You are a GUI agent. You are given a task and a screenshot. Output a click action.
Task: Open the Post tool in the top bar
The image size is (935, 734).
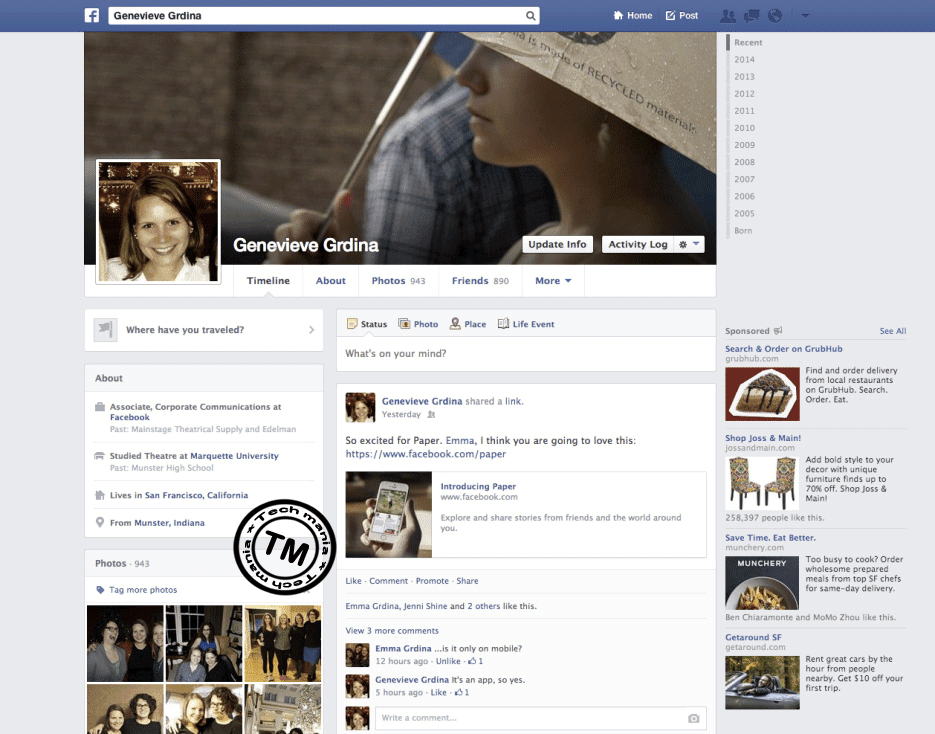[681, 15]
